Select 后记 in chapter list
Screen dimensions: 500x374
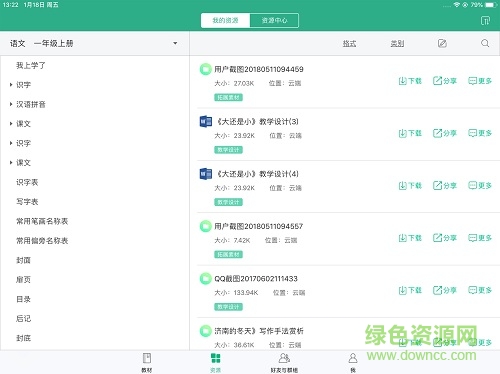[x=23, y=318]
